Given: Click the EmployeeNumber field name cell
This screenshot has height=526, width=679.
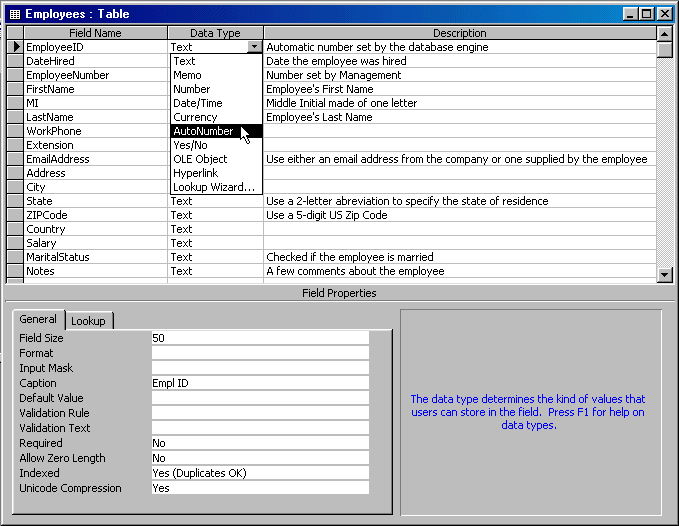Looking at the screenshot, I should [x=96, y=75].
